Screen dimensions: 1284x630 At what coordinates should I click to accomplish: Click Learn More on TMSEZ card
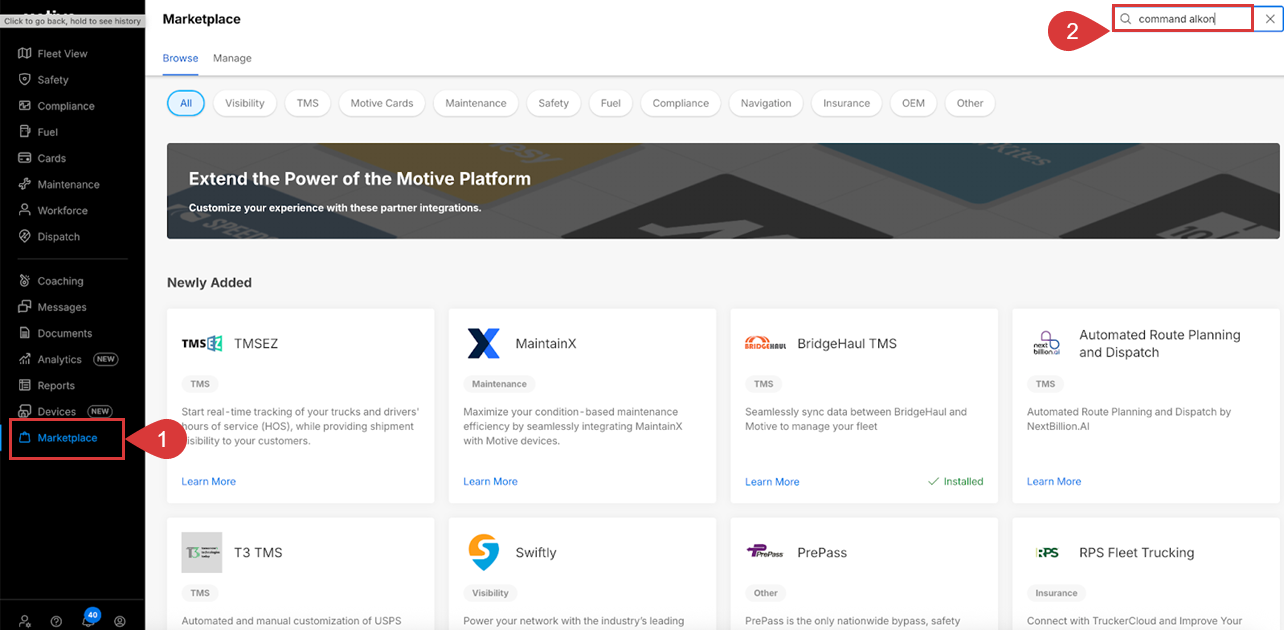[208, 481]
